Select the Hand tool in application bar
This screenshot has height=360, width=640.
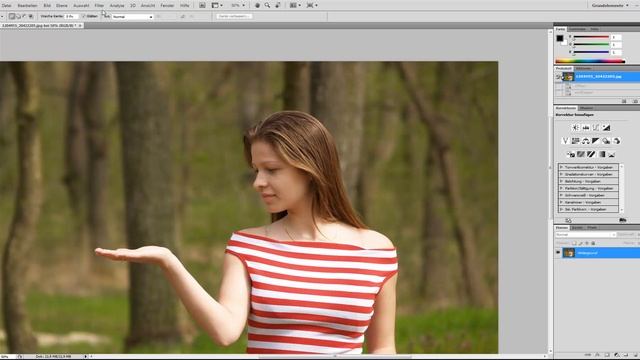coord(257,5)
